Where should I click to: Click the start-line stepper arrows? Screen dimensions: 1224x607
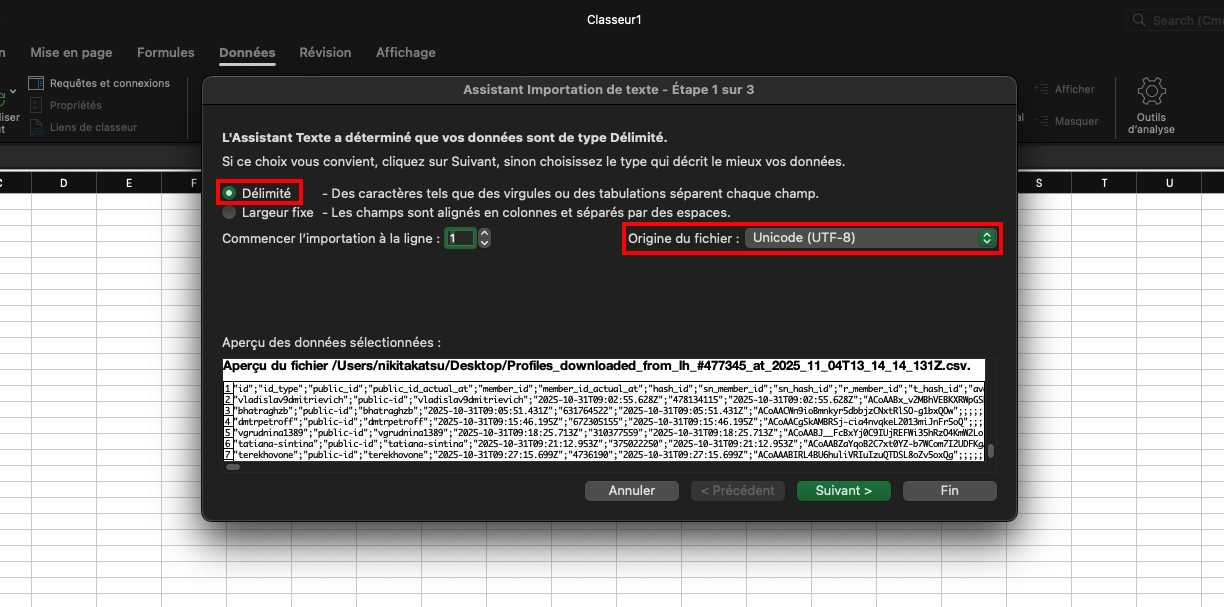(485, 238)
